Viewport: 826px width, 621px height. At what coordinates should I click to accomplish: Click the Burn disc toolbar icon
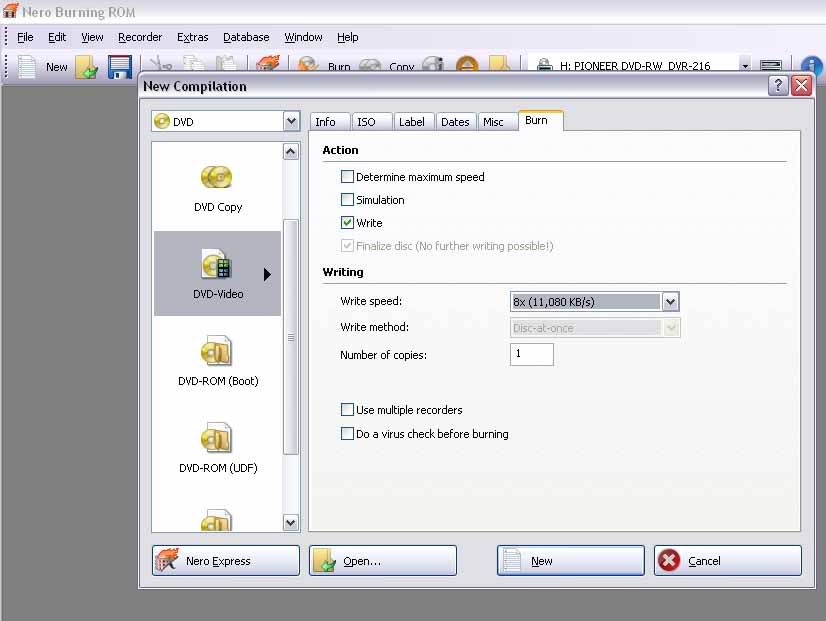tap(308, 65)
